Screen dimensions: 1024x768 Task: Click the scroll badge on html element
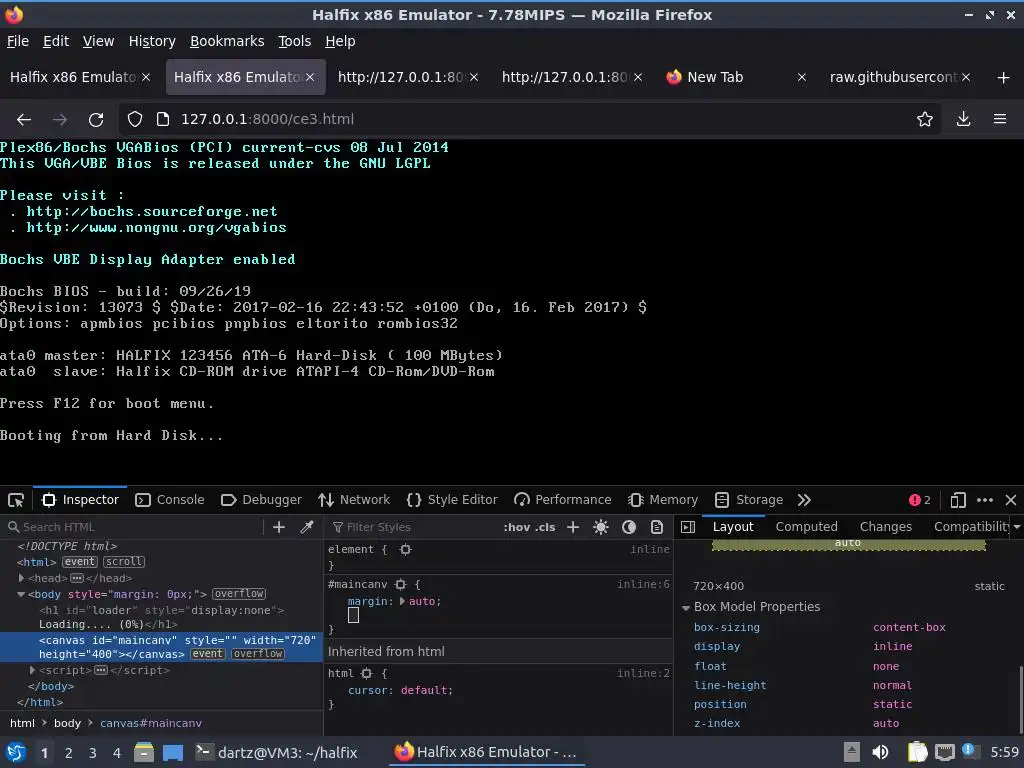click(x=124, y=562)
